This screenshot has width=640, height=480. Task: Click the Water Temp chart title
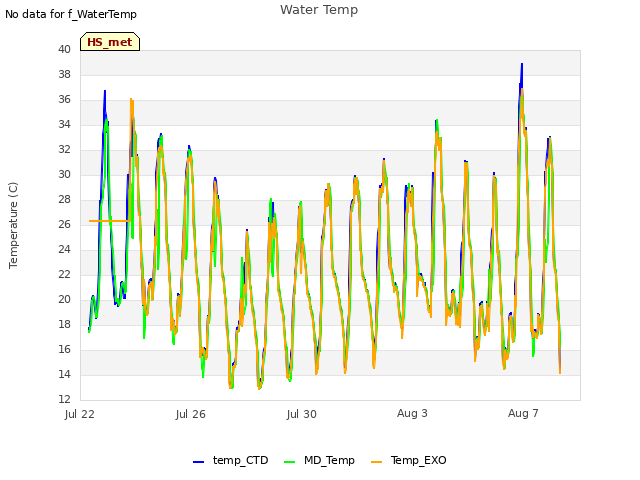[319, 9]
